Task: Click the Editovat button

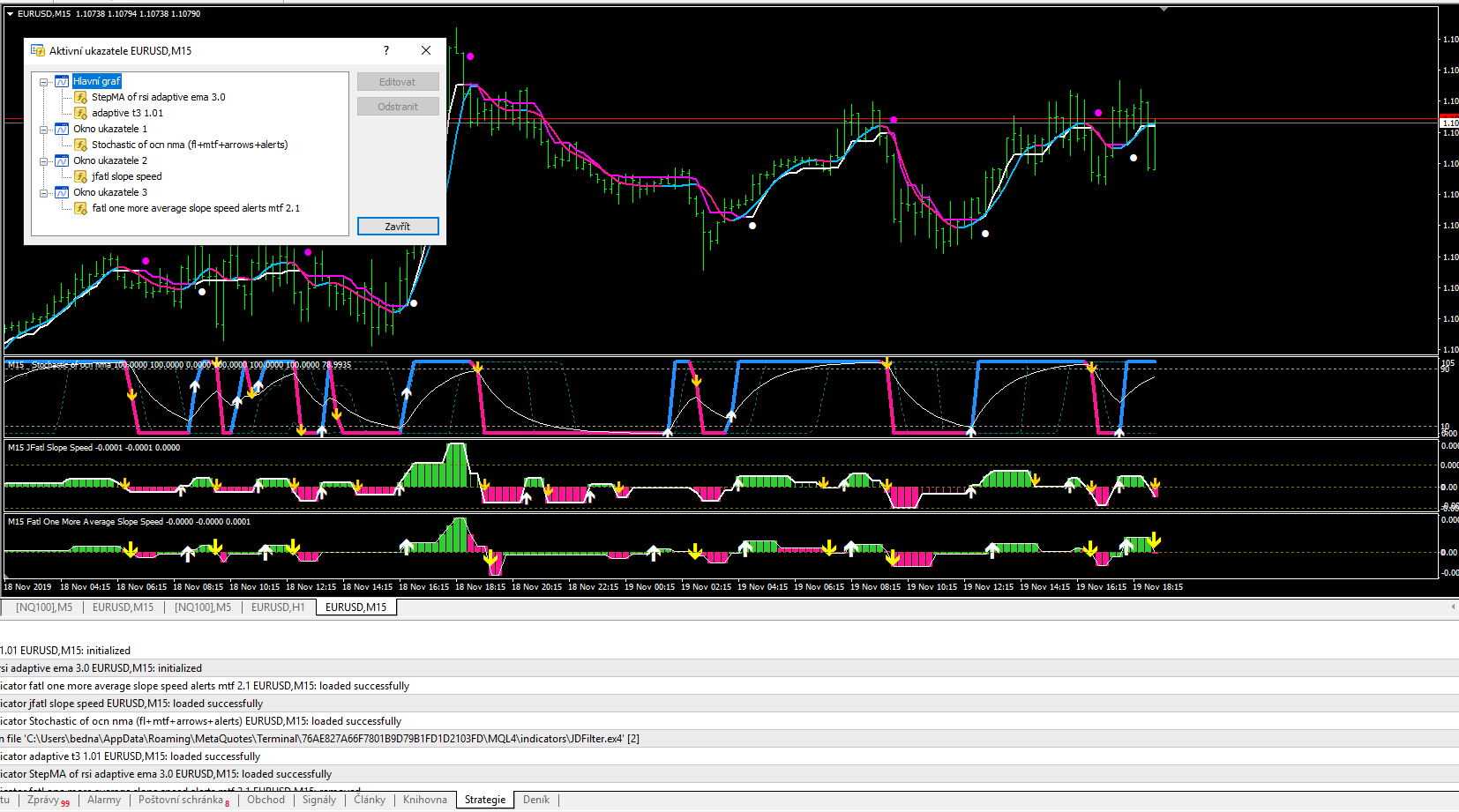Action: point(398,82)
